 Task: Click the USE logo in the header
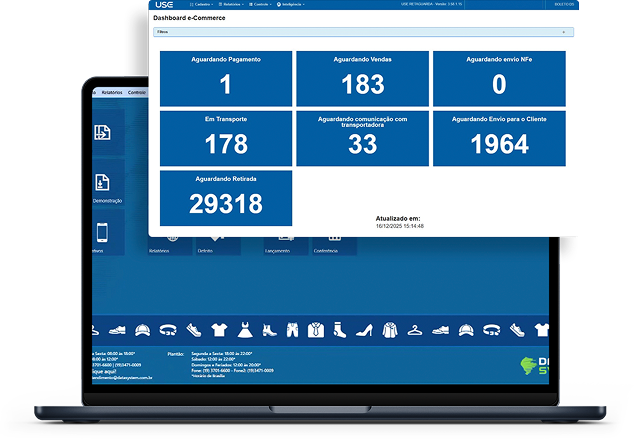[166, 5]
